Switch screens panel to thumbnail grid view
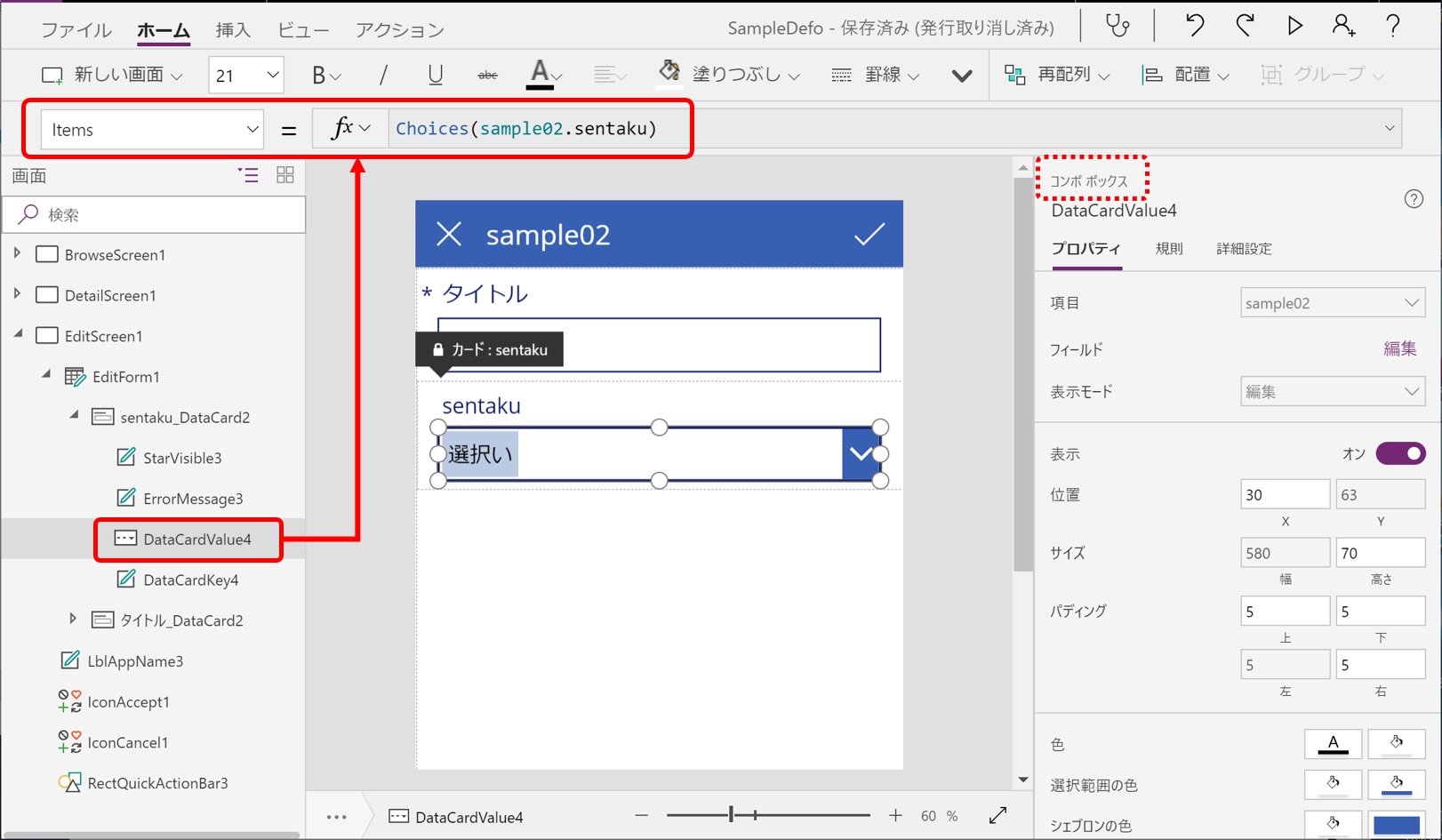The width and height of the screenshot is (1442, 840). [284, 175]
